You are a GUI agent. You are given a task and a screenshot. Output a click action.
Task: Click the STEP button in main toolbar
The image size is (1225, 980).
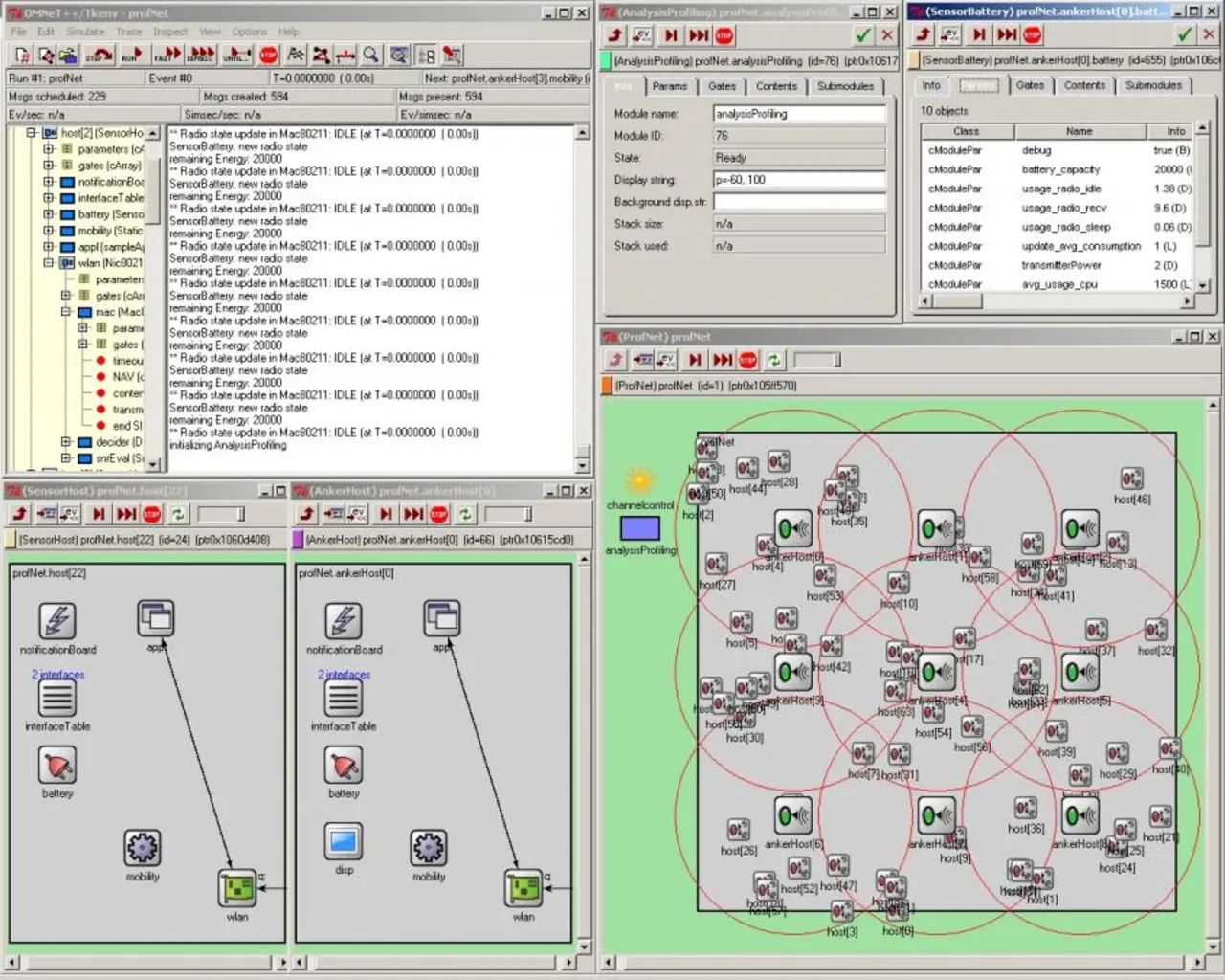click(98, 56)
